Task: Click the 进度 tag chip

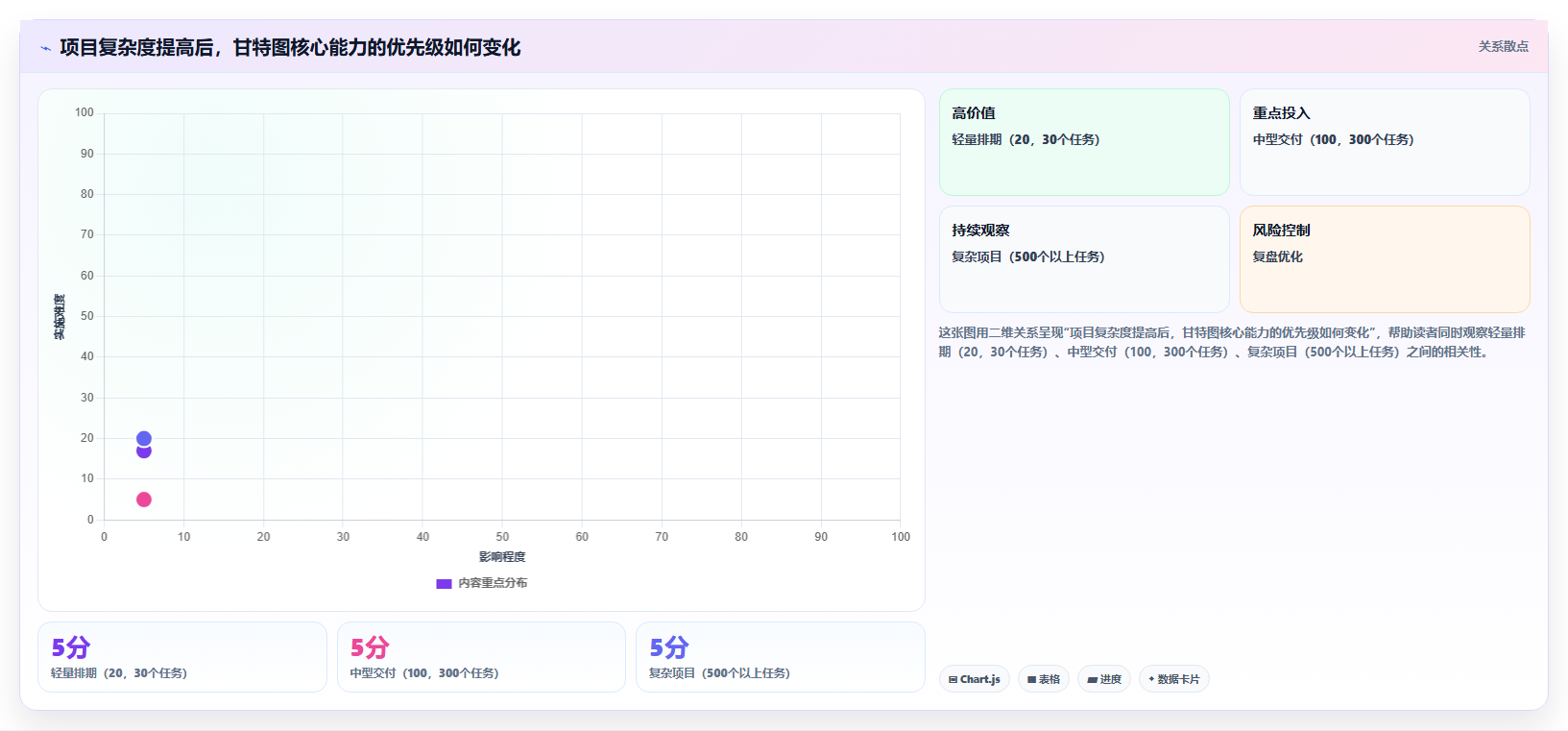Action: click(1104, 679)
